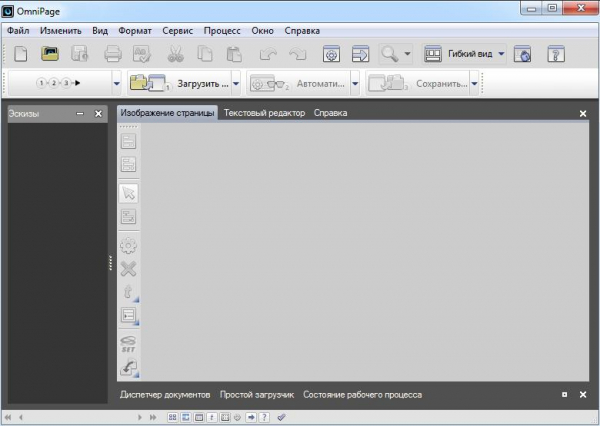This screenshot has width=600, height=426.
Task: Click the copy pages icon
Action: pyautogui.click(x=205, y=54)
